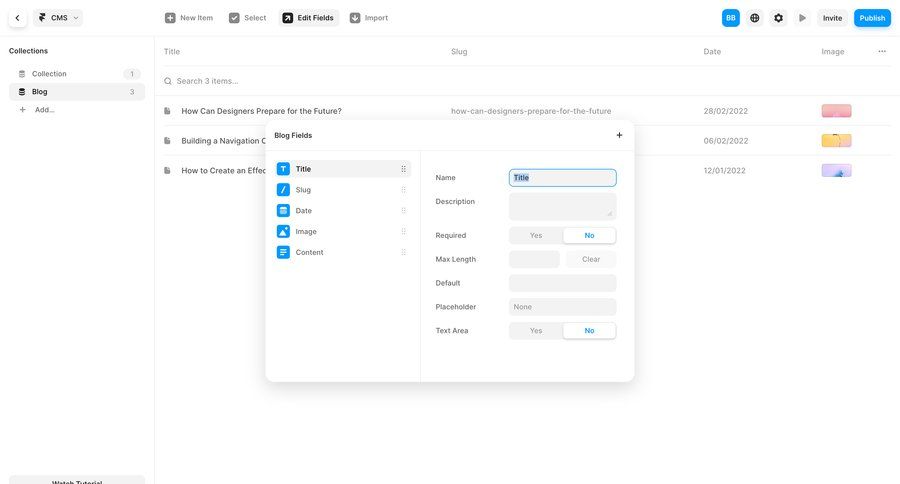Image resolution: width=900 pixels, height=484 pixels.
Task: Click the Default value input
Action: pos(562,283)
